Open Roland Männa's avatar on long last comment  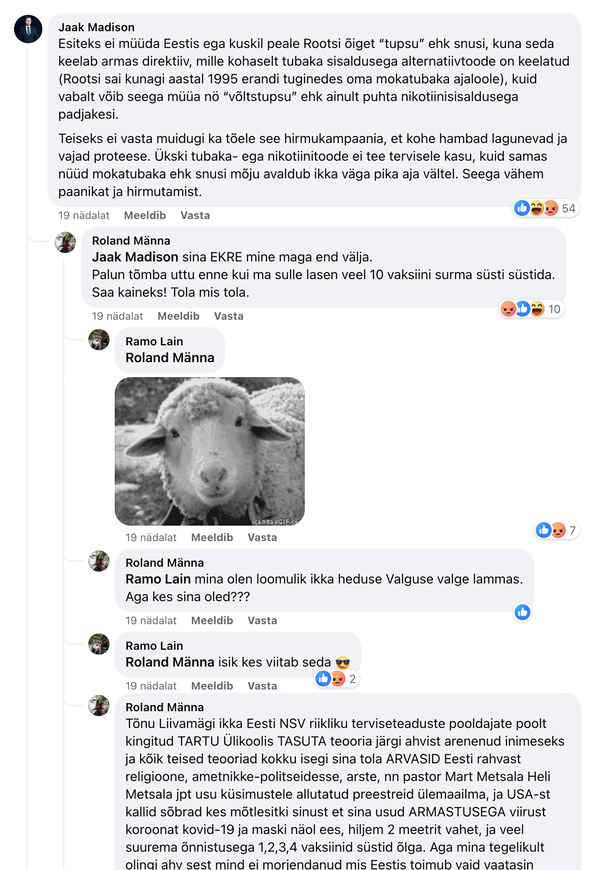[99, 706]
